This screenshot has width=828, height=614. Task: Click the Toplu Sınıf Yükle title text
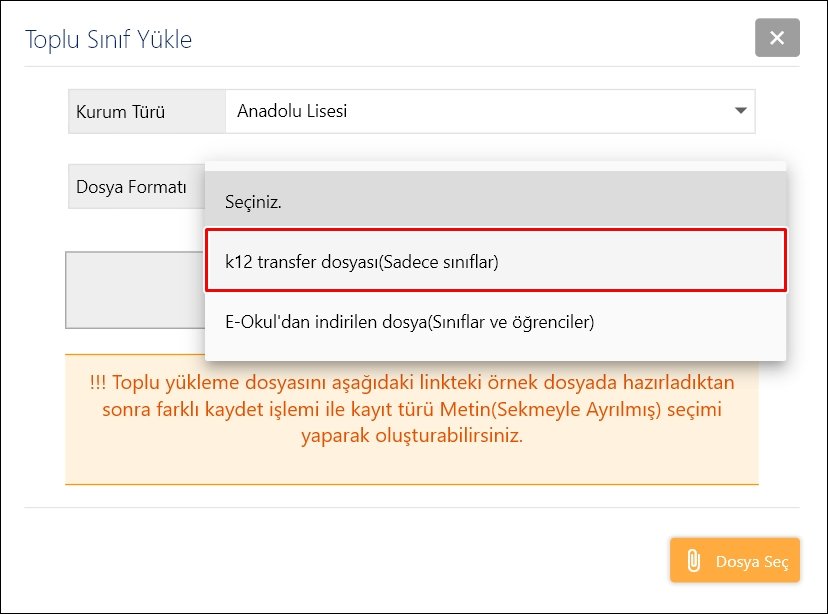tap(108, 40)
